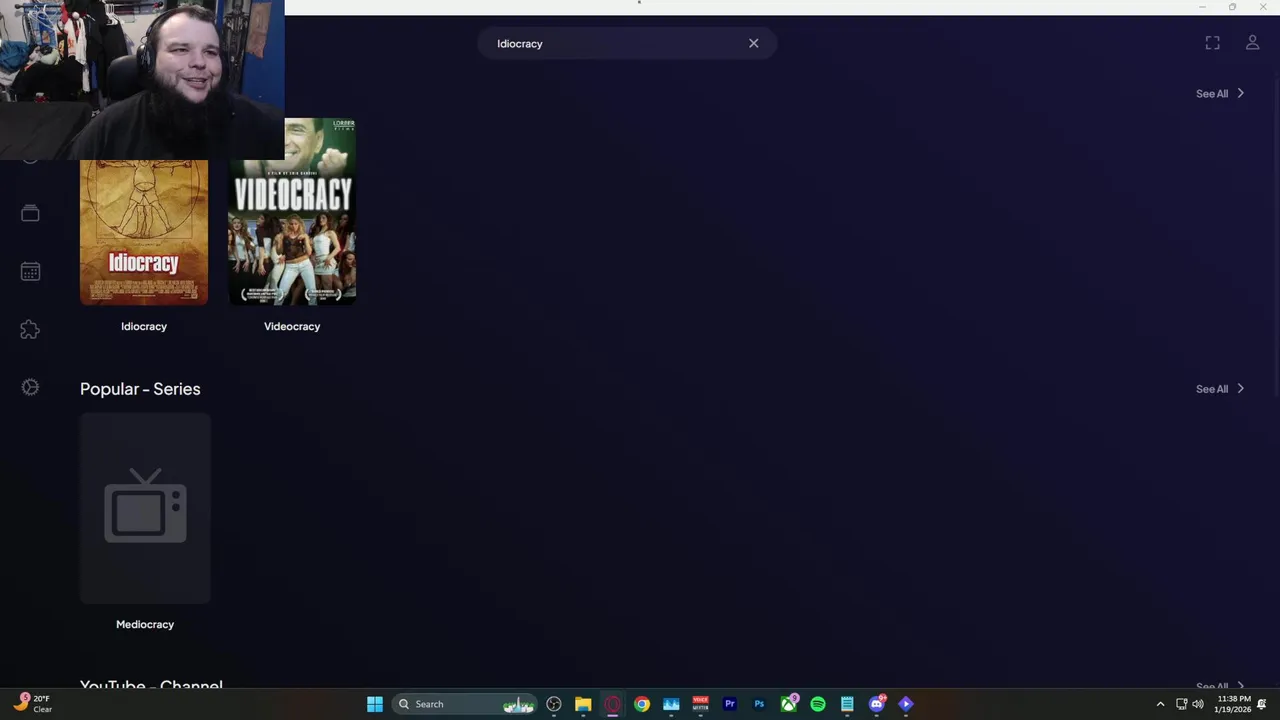Open the Opera browser taskbar icon

click(612, 704)
